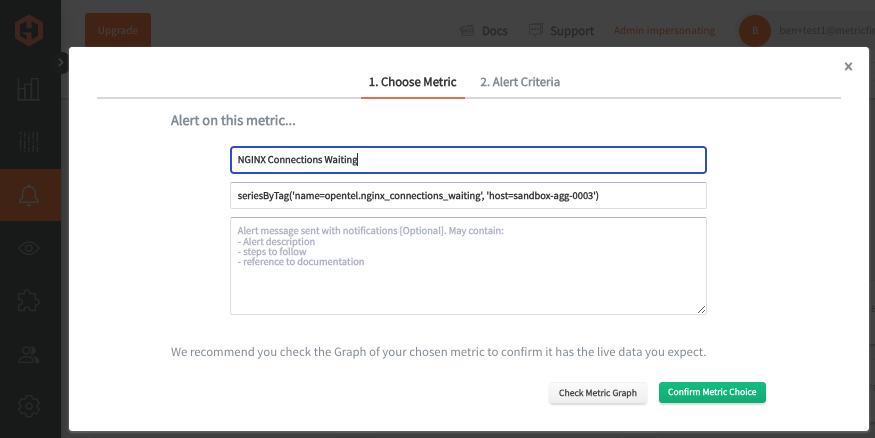Open the team users sidebar icon
The height and width of the screenshot is (438, 875).
(x=28, y=355)
